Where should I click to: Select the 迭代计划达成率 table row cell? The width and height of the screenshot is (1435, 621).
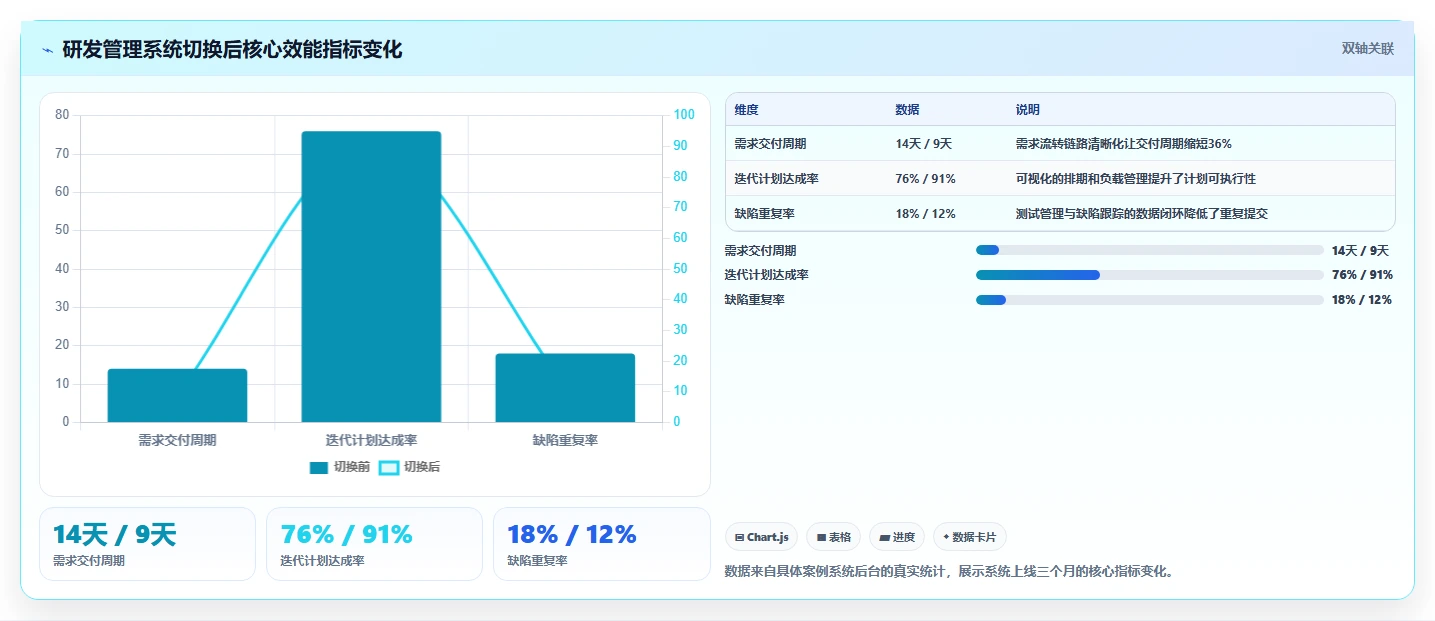coord(776,179)
